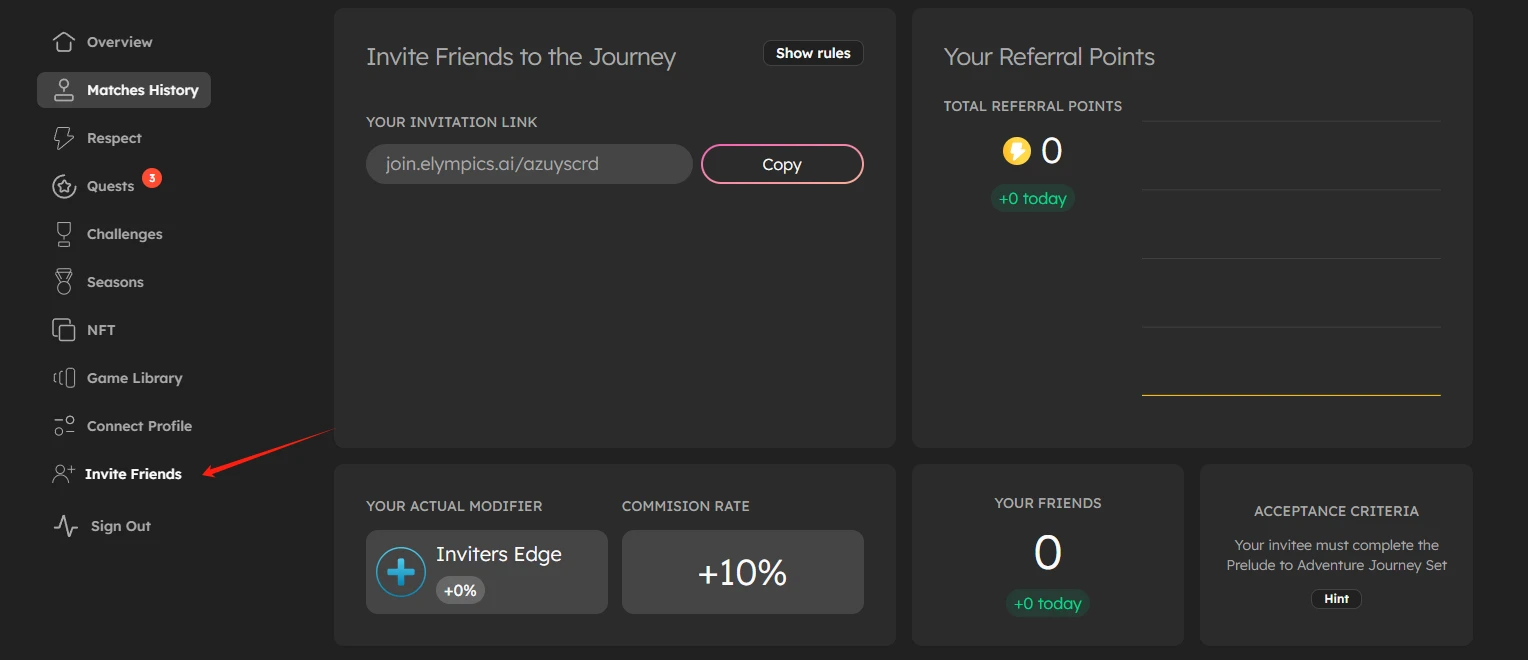Open Seasons using the medal icon
The width and height of the screenshot is (1528, 660).
(63, 281)
